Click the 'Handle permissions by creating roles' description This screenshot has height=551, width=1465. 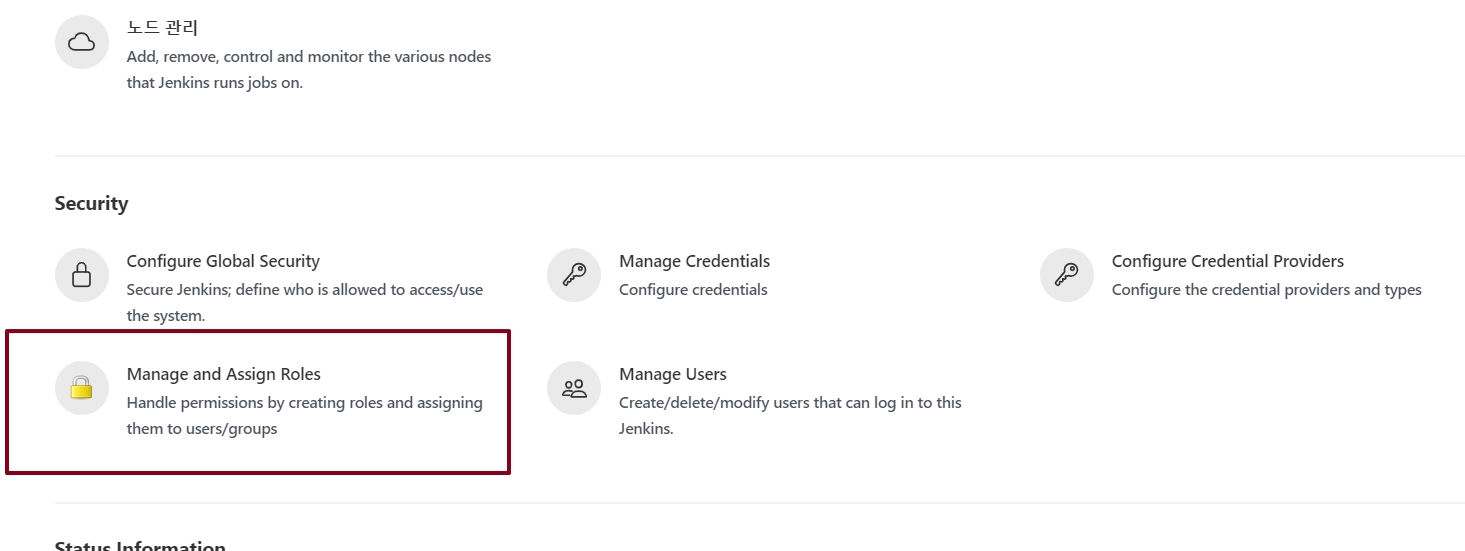[305, 416]
